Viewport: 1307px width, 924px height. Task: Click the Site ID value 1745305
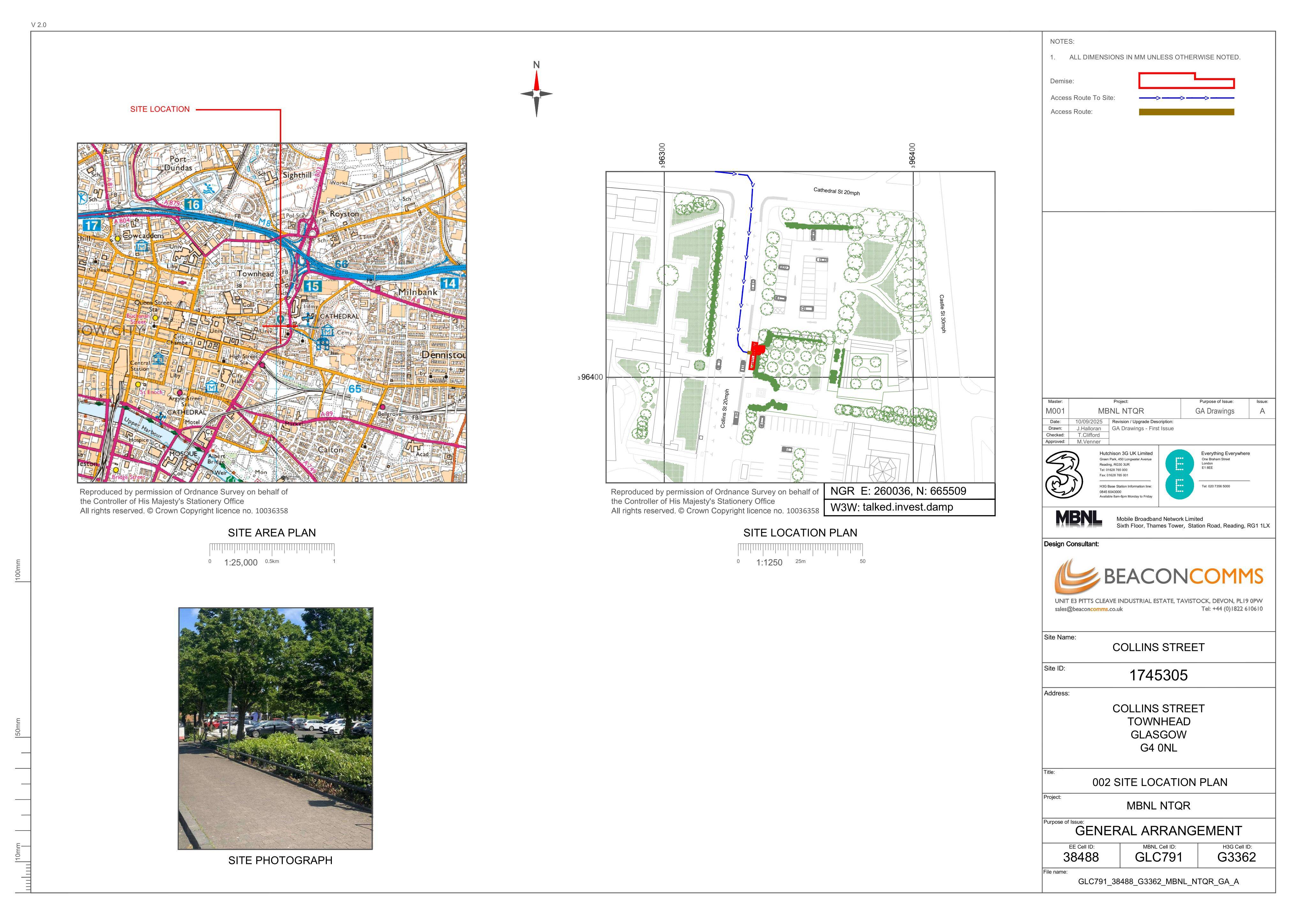point(1158,675)
